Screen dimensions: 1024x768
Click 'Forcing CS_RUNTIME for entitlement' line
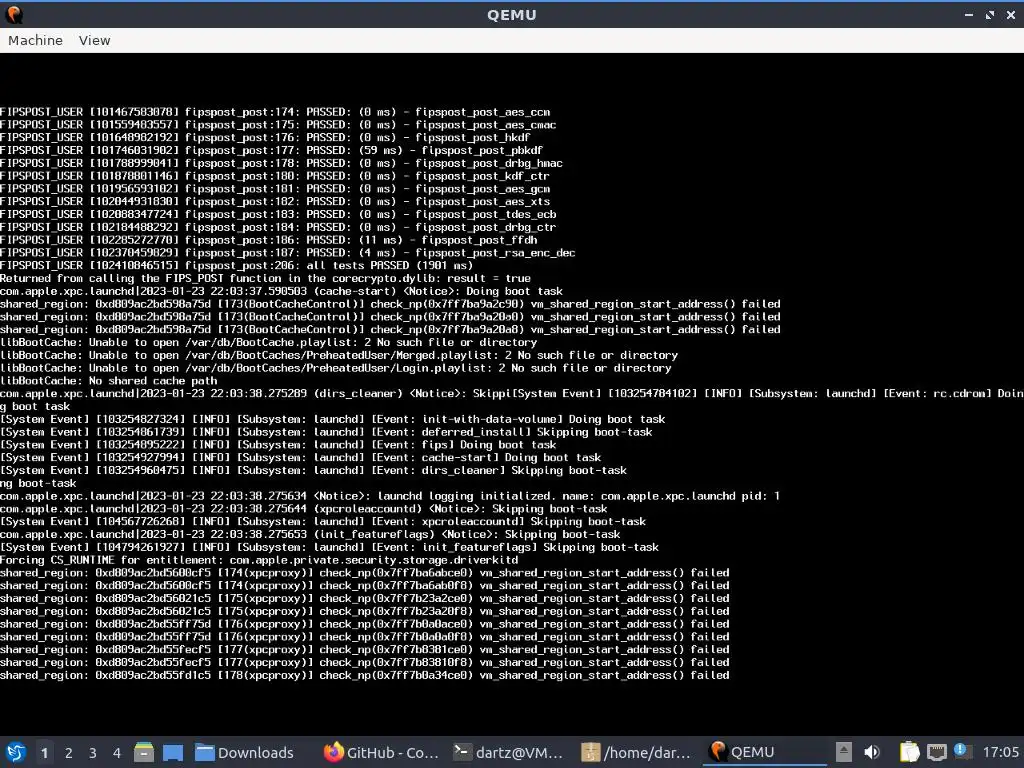[x=259, y=560]
